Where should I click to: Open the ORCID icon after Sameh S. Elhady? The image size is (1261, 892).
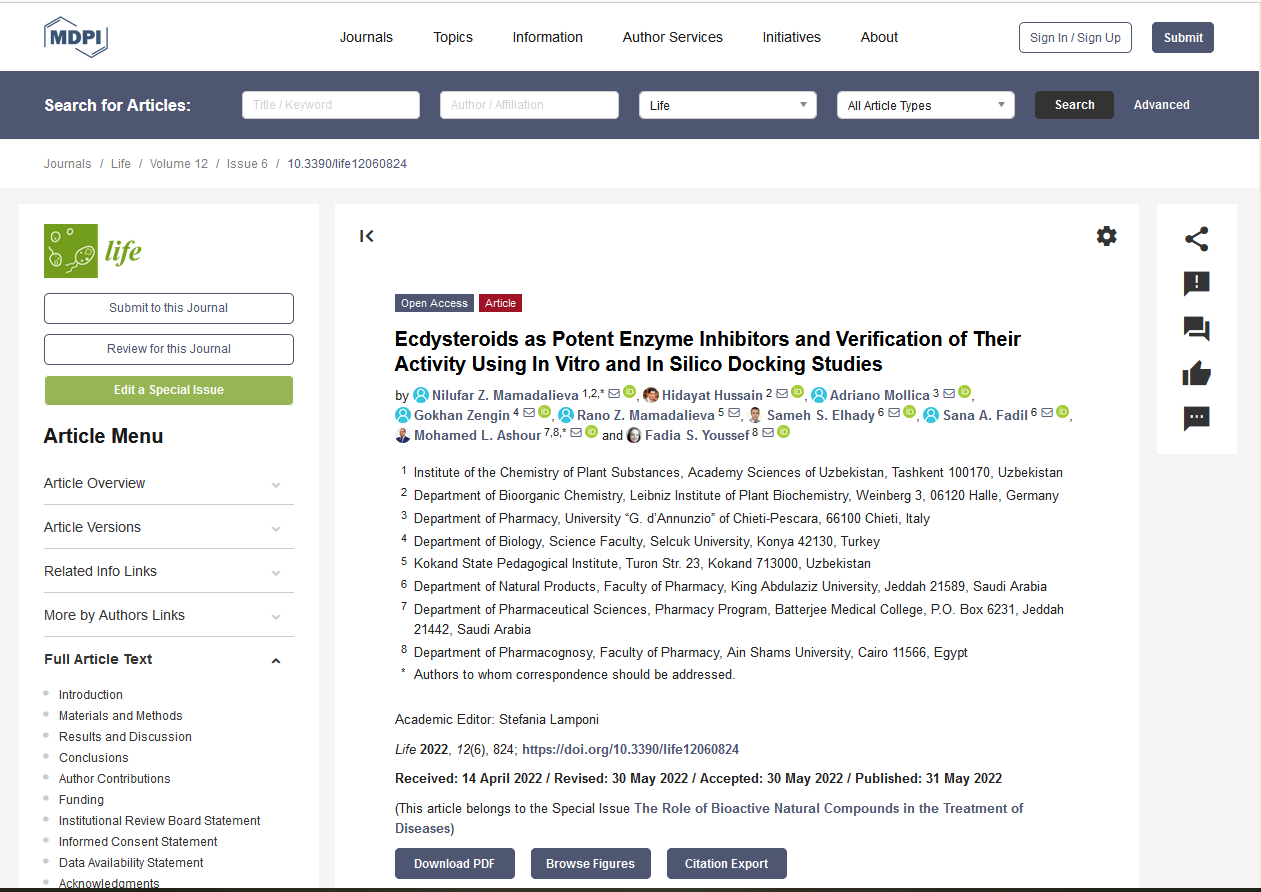coord(909,412)
